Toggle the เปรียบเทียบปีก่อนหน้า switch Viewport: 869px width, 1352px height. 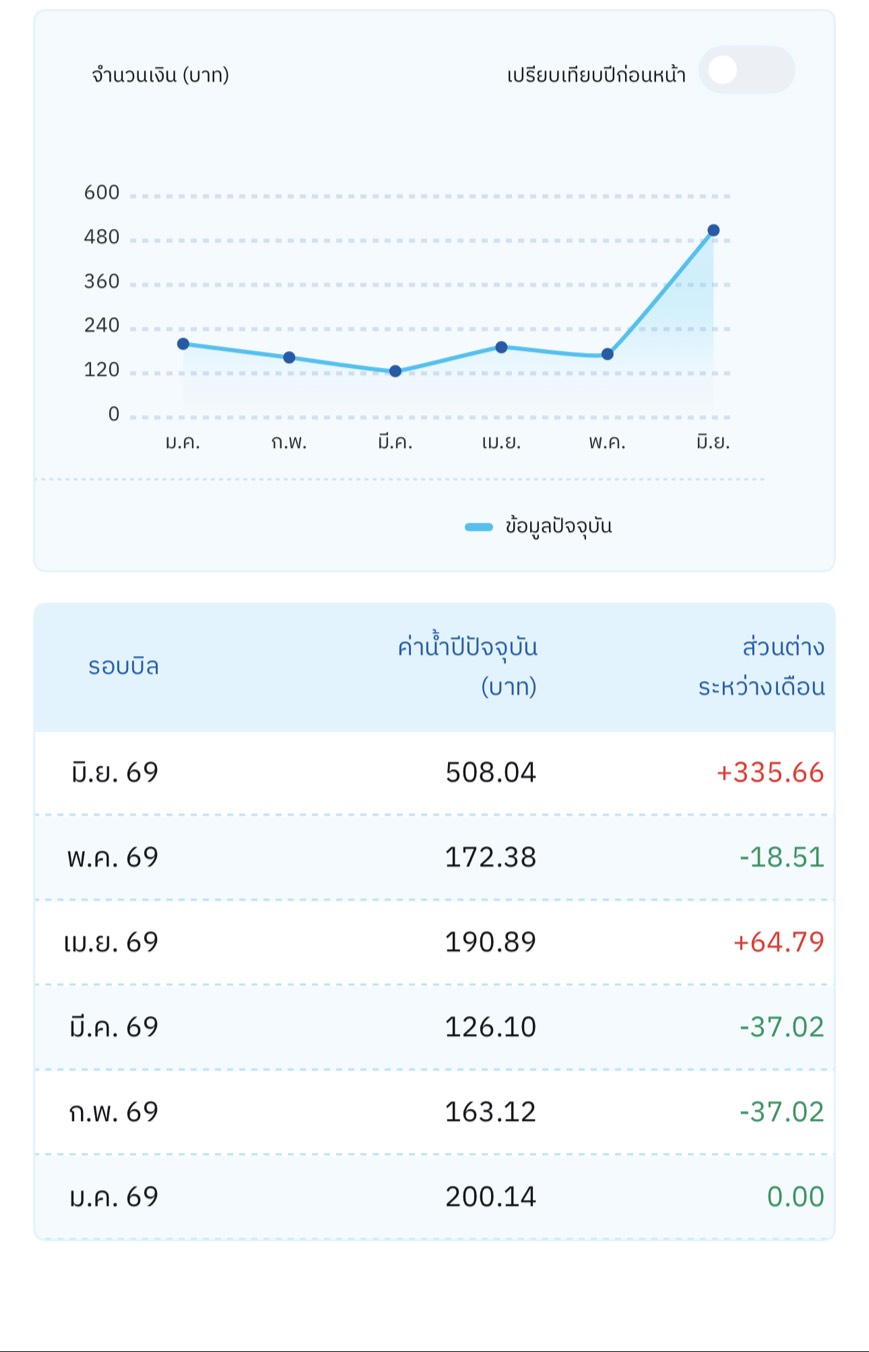(746, 70)
